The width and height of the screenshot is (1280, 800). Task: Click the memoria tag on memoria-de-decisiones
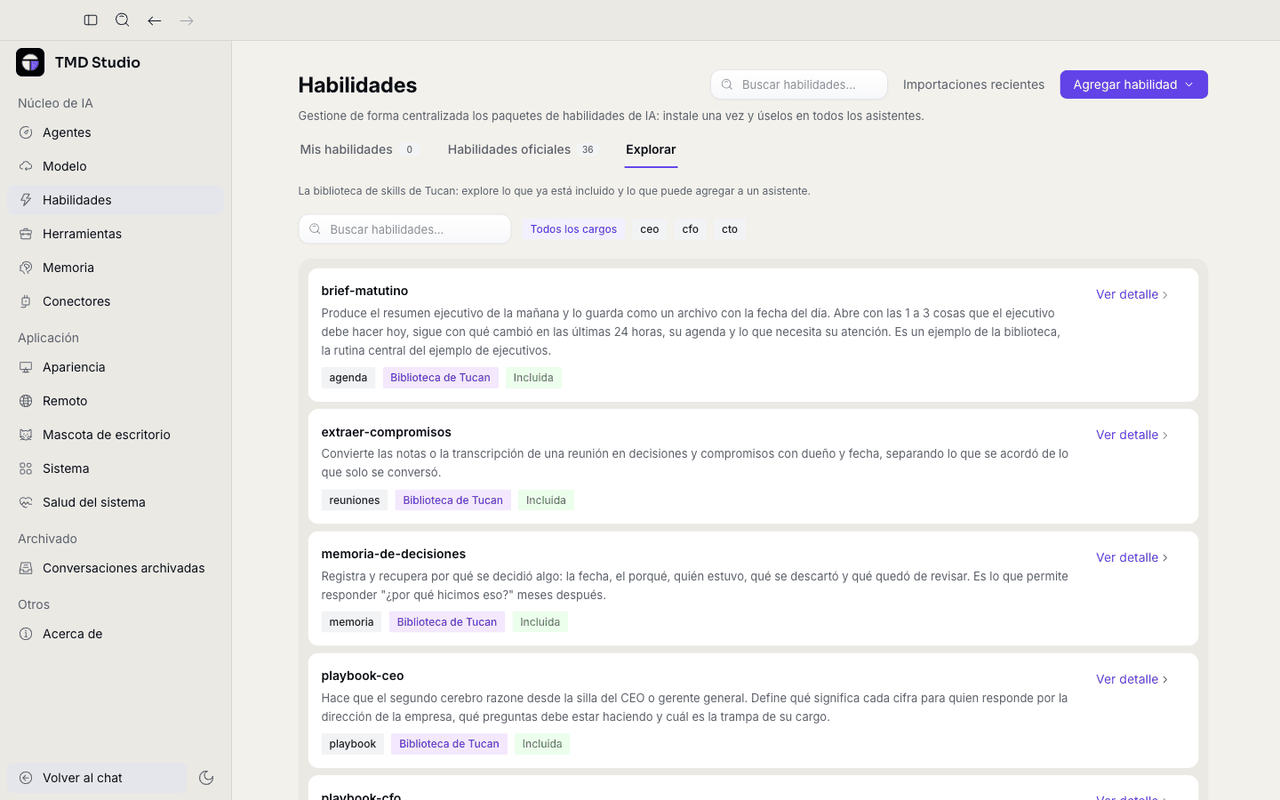pyautogui.click(x=351, y=622)
